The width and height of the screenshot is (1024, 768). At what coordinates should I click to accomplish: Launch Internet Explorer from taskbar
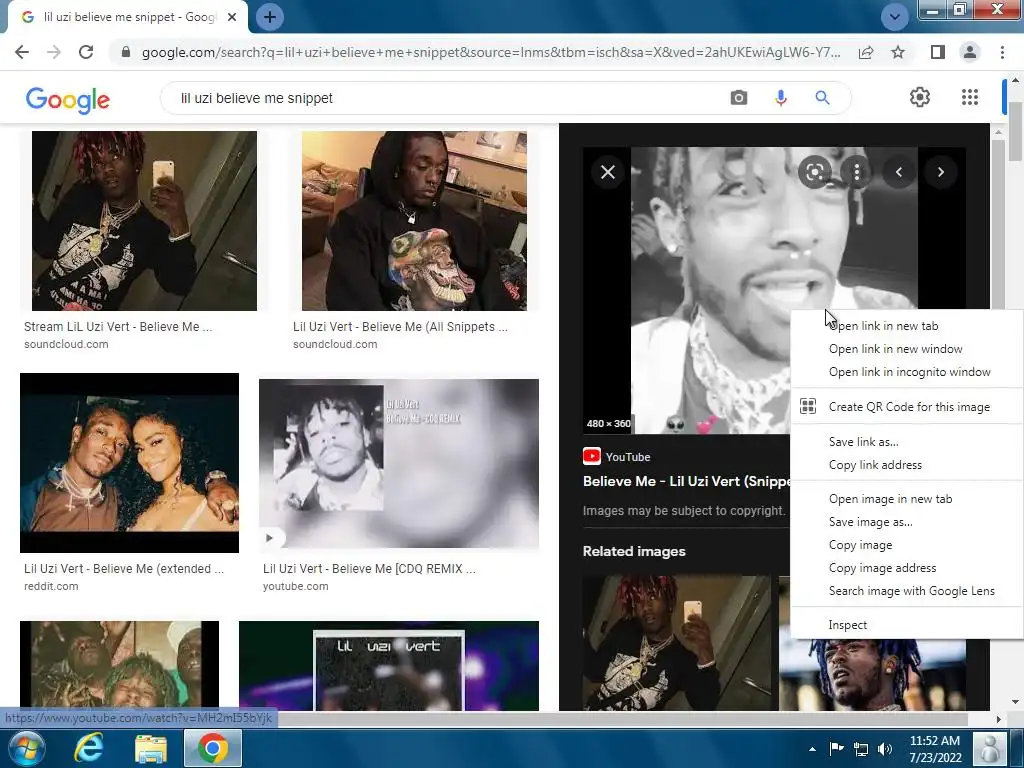coord(89,748)
